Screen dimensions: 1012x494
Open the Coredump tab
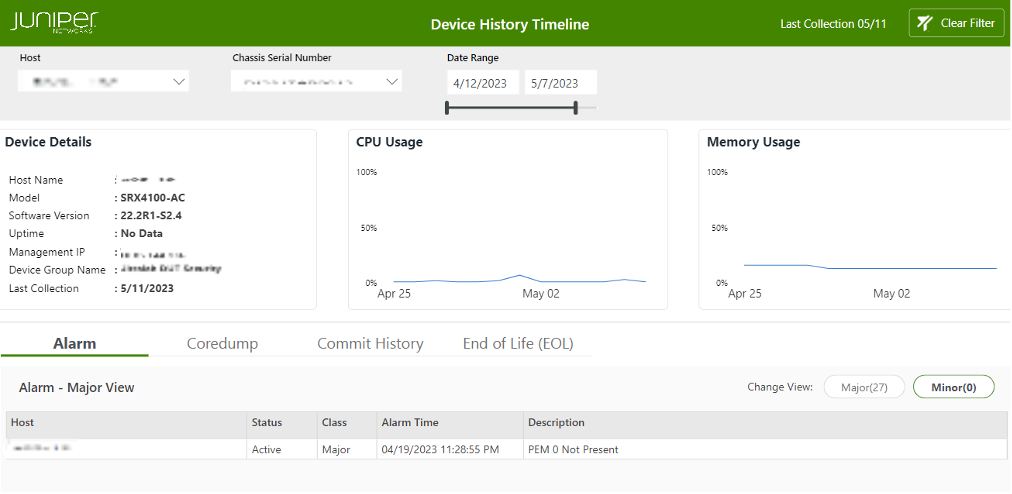[x=222, y=344]
